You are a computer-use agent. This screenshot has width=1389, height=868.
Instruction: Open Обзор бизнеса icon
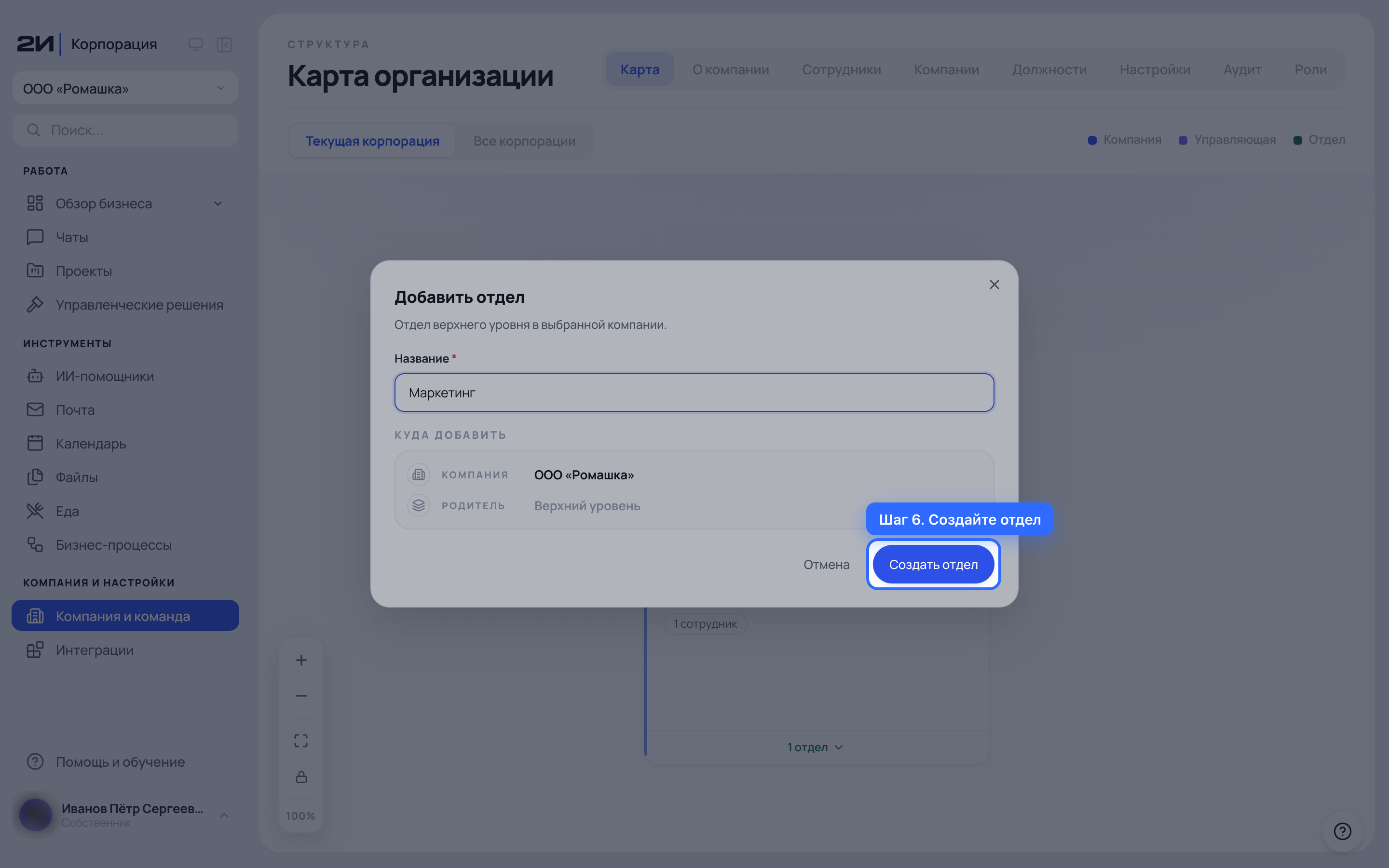pos(35,203)
